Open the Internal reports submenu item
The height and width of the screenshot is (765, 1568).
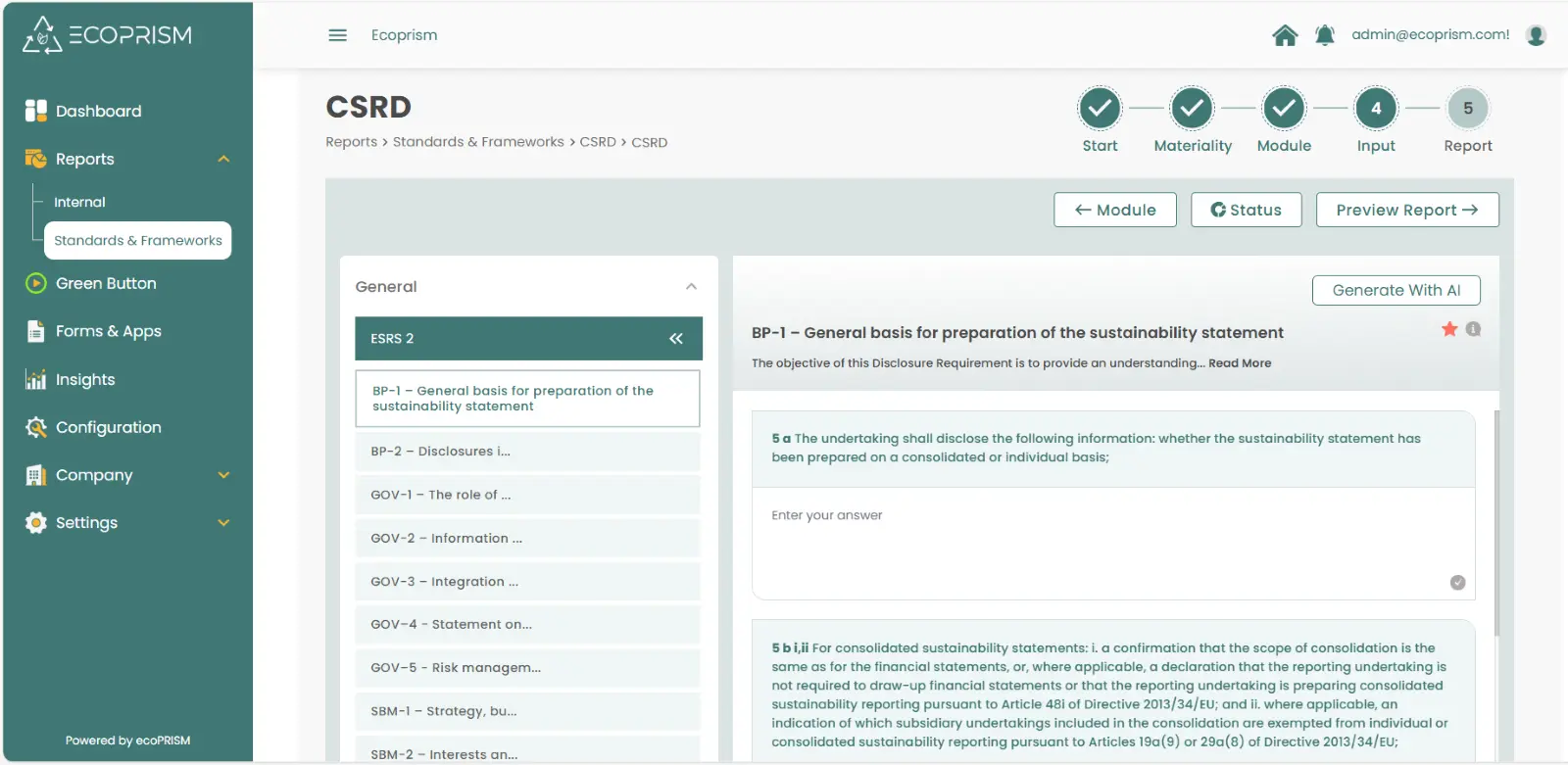(79, 202)
